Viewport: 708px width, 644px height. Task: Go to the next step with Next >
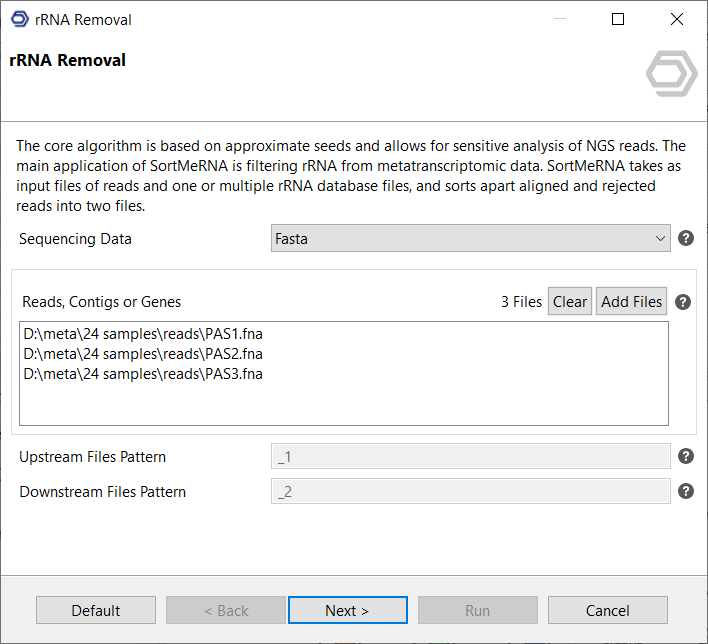coord(347,610)
